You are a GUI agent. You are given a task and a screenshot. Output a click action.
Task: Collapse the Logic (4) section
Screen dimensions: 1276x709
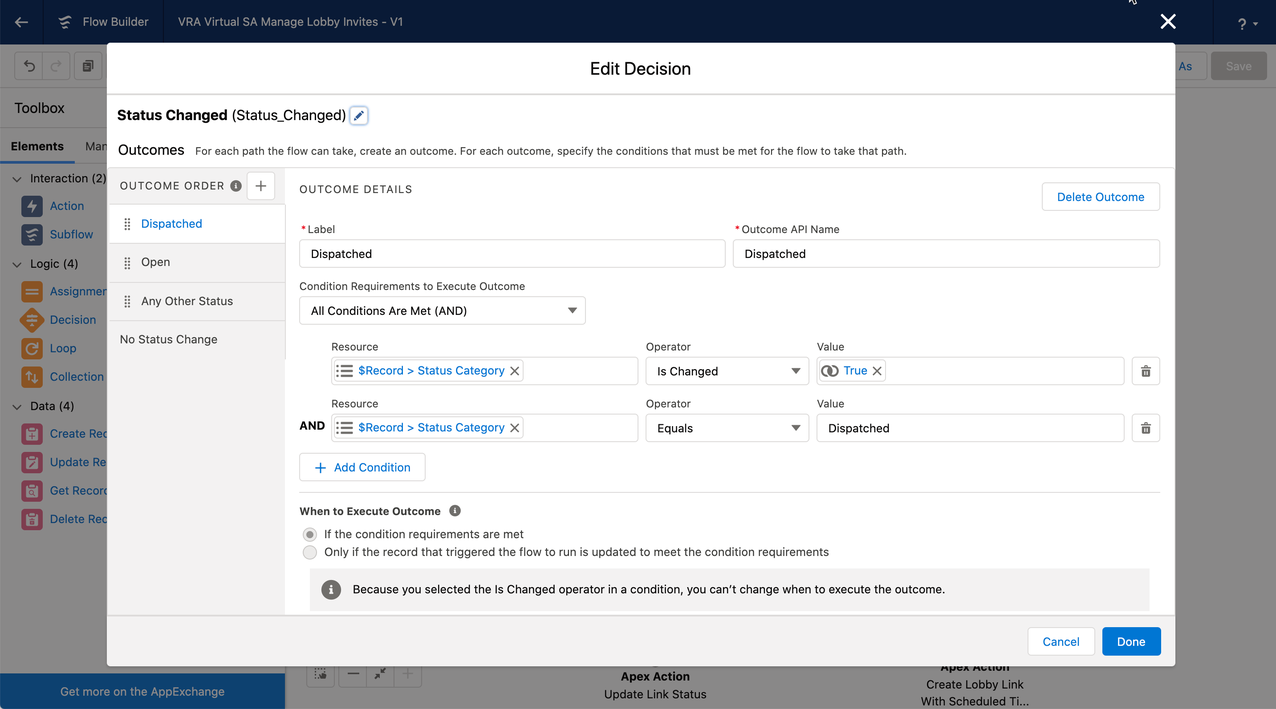17,263
